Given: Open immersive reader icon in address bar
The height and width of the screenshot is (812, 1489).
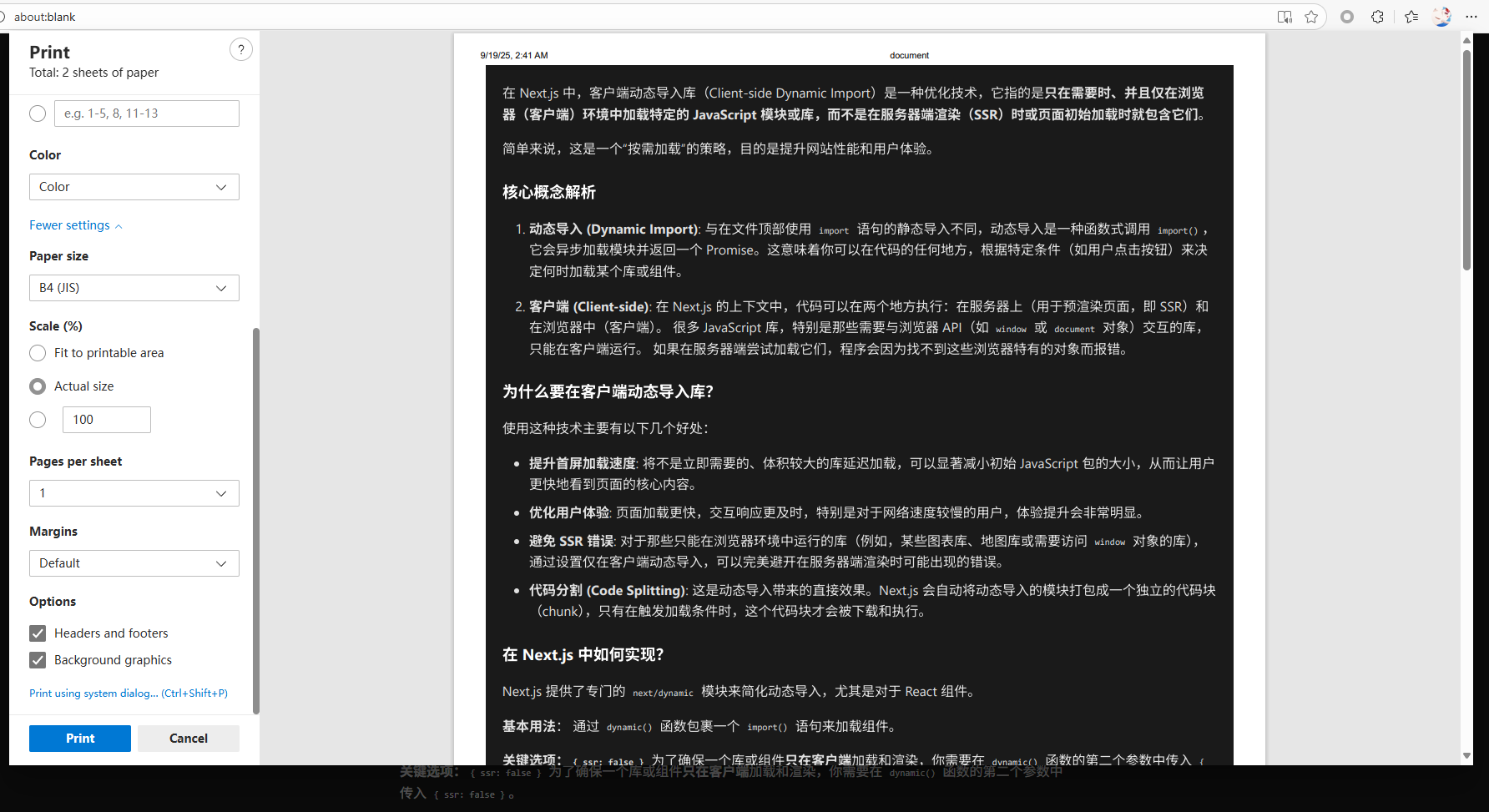Looking at the screenshot, I should [x=1285, y=17].
